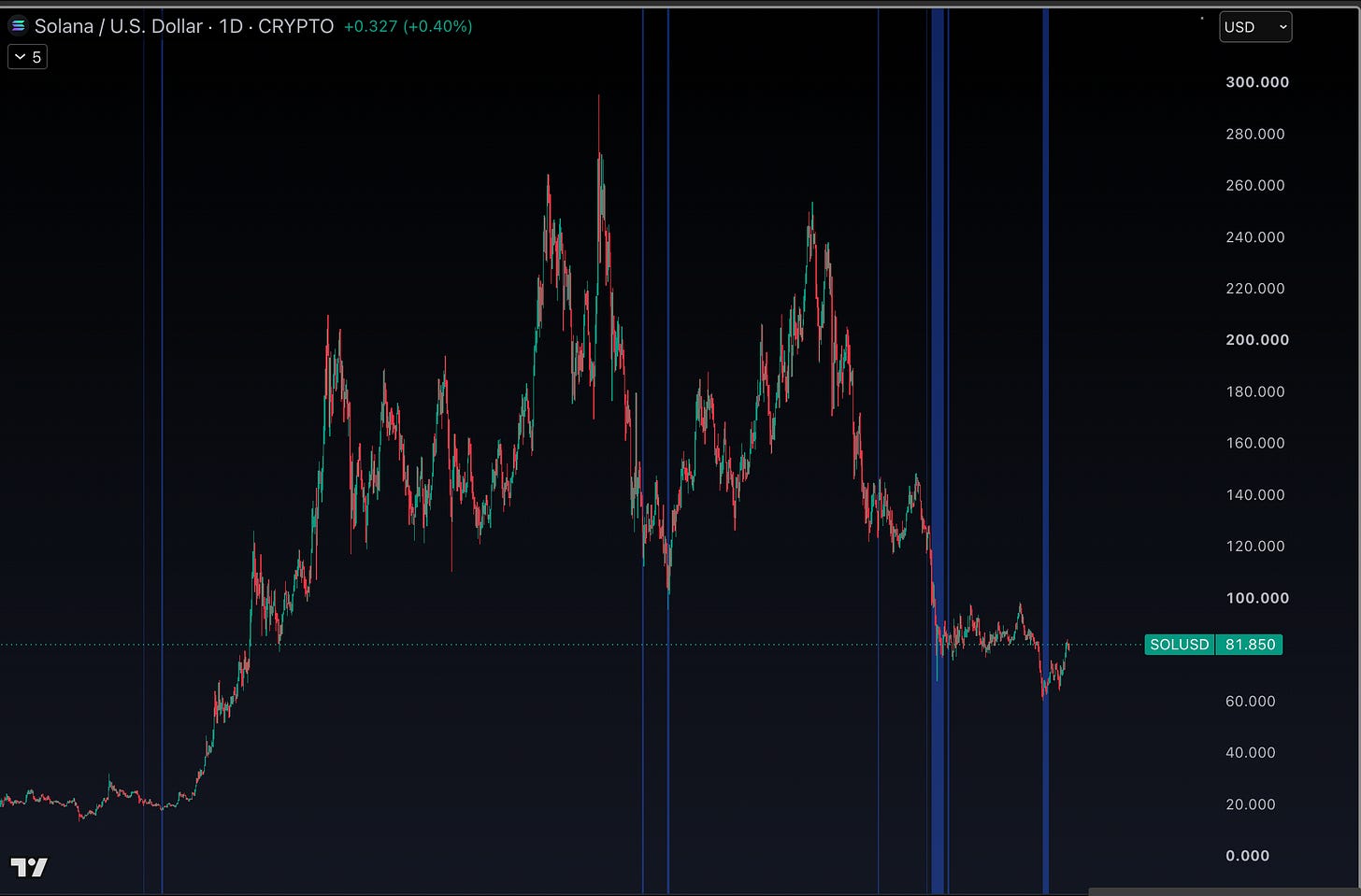Click the 140.000 price axis label

pyautogui.click(x=1255, y=495)
